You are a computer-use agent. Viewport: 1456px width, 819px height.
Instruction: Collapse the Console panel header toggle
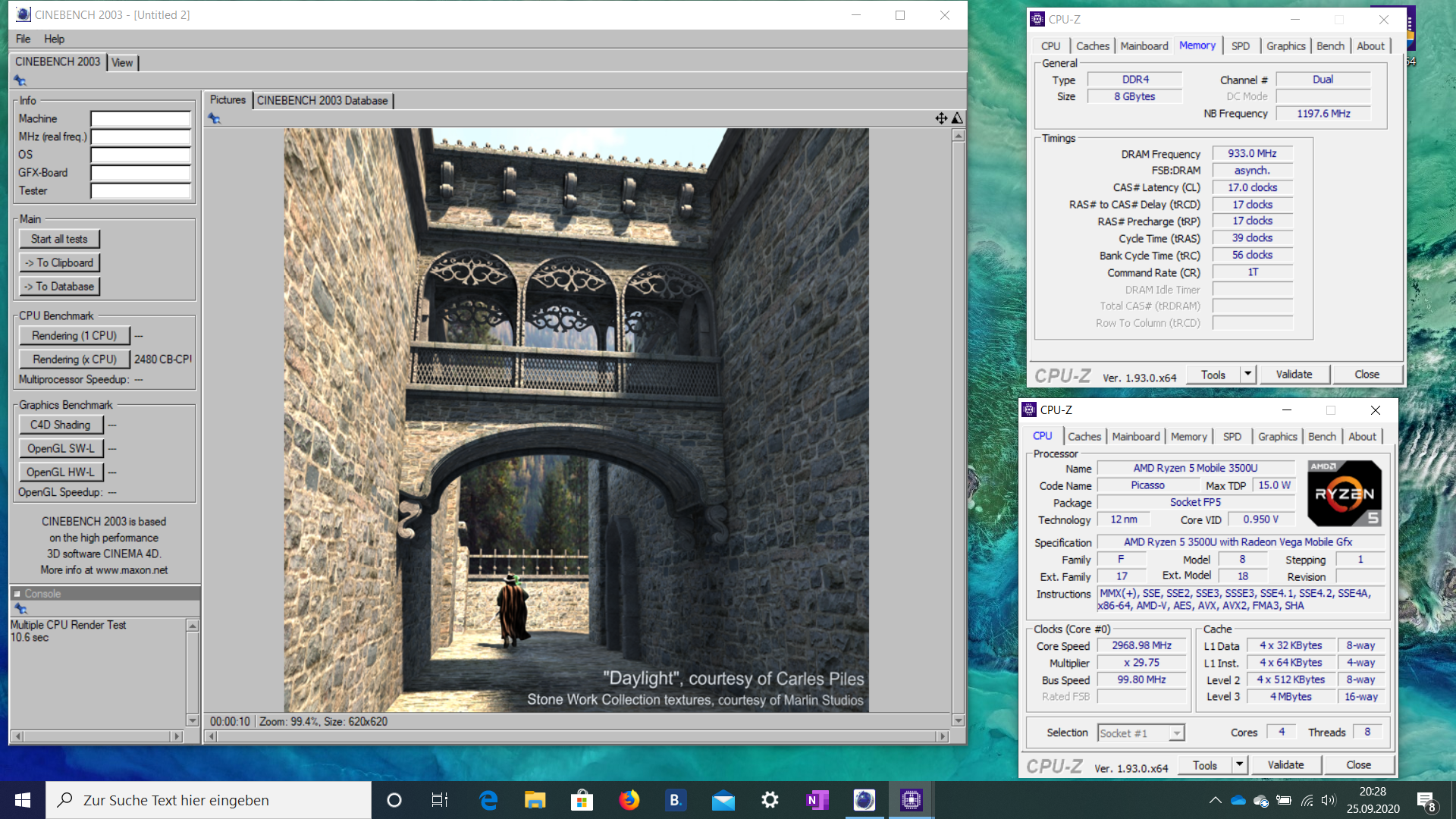tap(17, 594)
